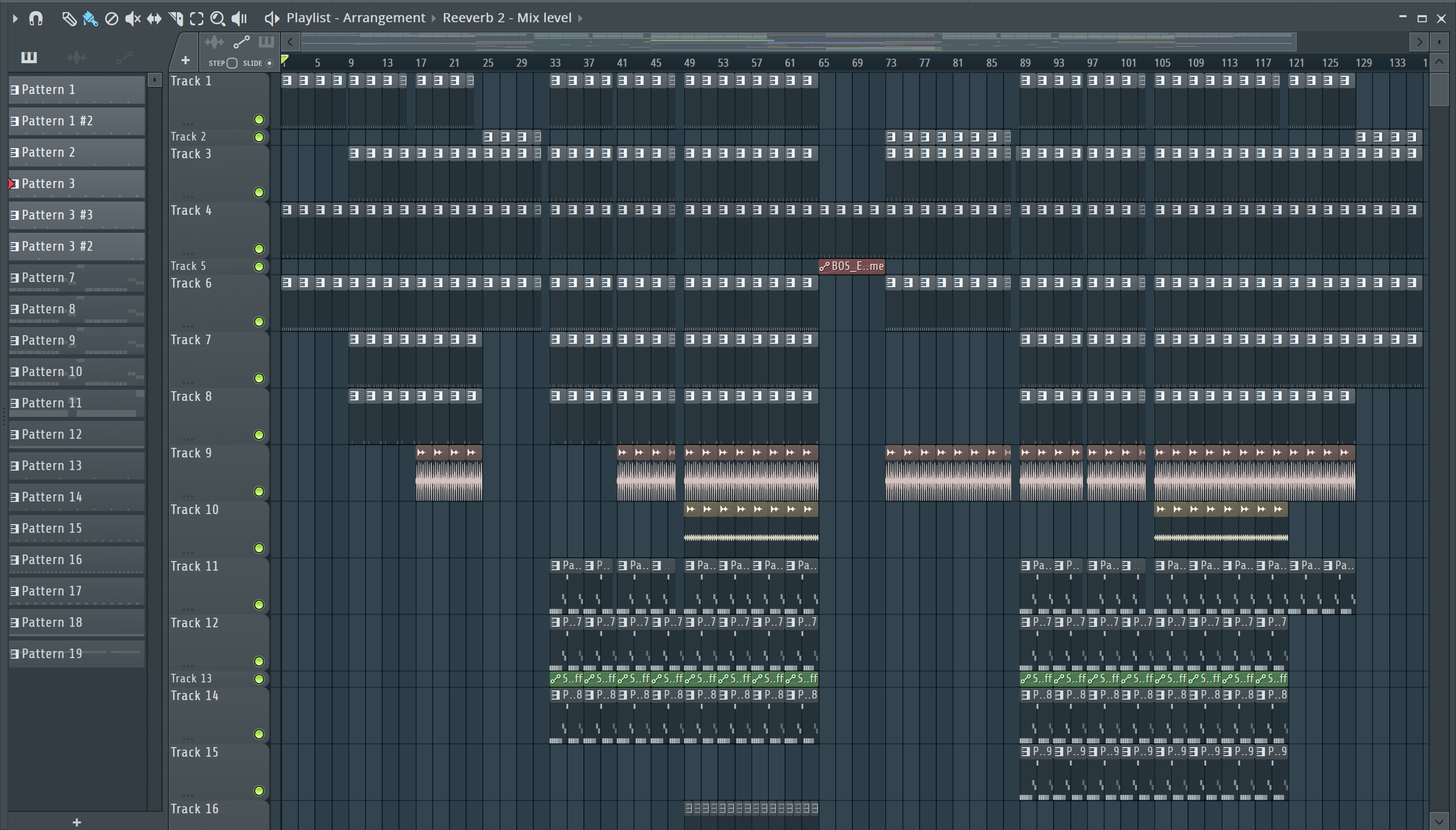Show automation clips in the picker
Viewport: 1456px width, 830px height.
click(124, 57)
